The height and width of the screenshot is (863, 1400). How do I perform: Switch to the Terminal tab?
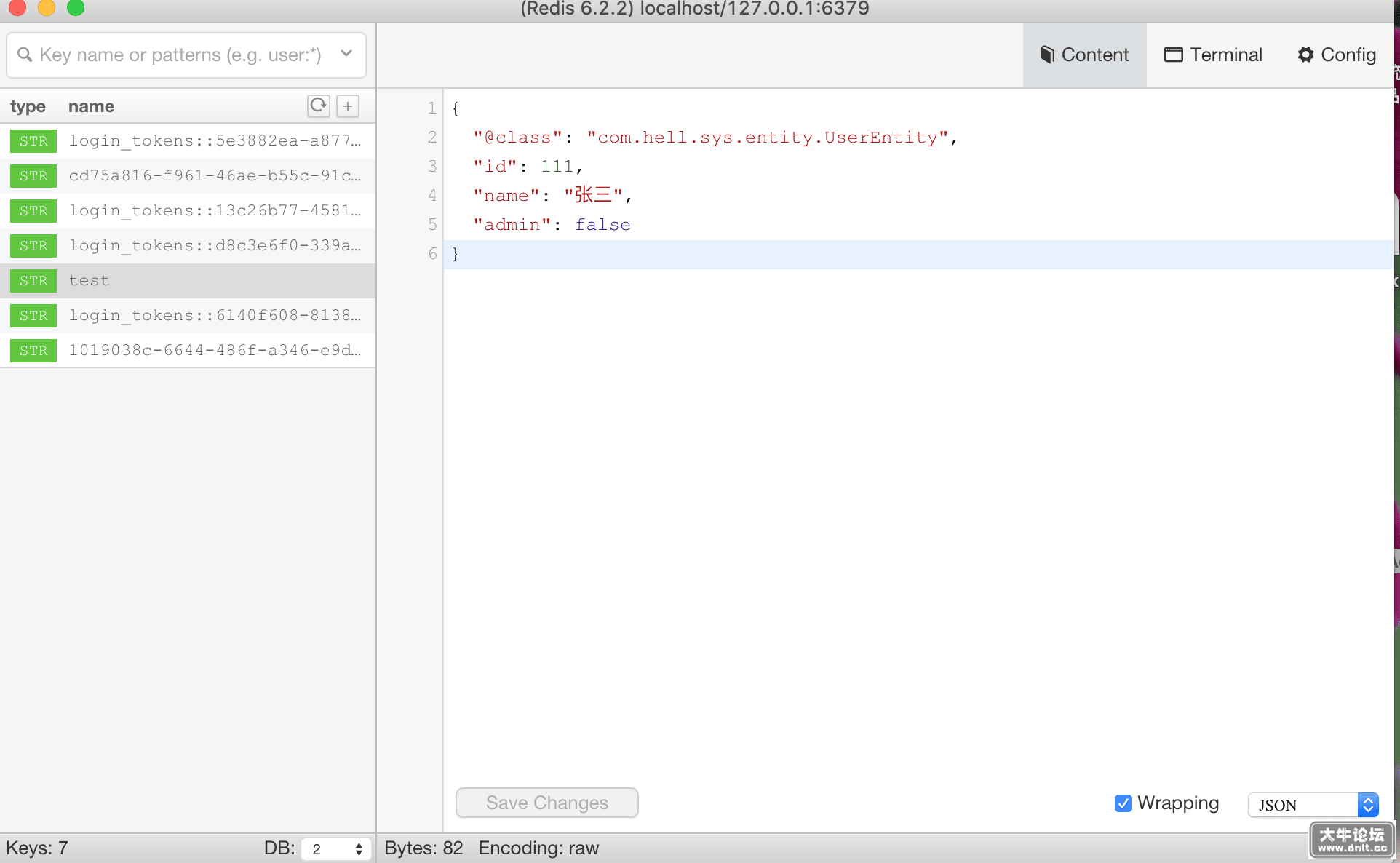[1213, 55]
